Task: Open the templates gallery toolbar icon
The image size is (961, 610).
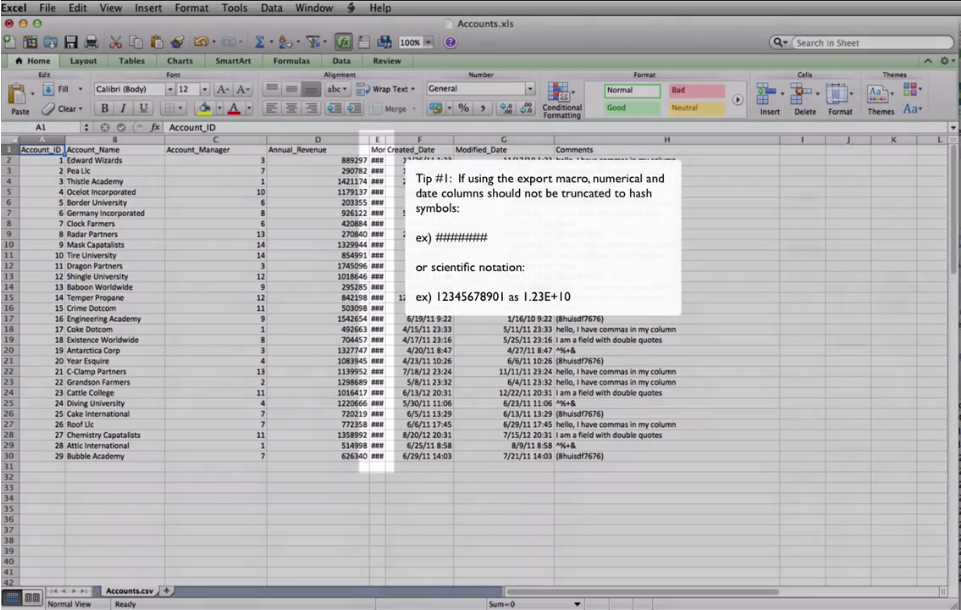Action: [x=30, y=42]
